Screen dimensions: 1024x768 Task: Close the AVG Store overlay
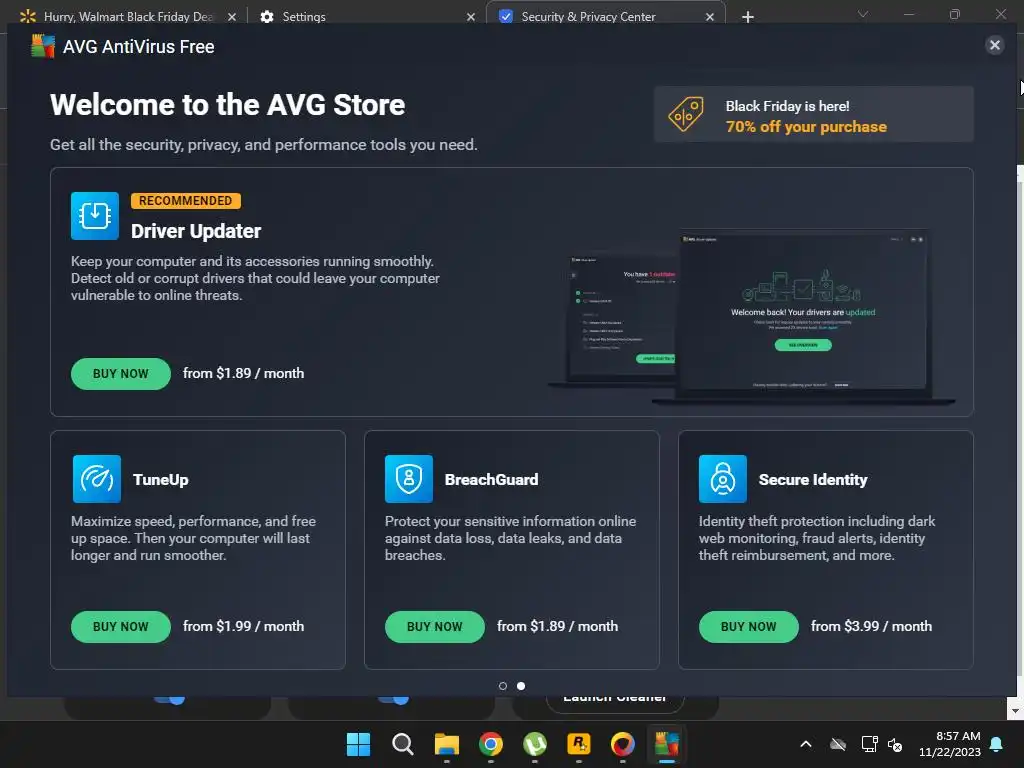coord(995,44)
